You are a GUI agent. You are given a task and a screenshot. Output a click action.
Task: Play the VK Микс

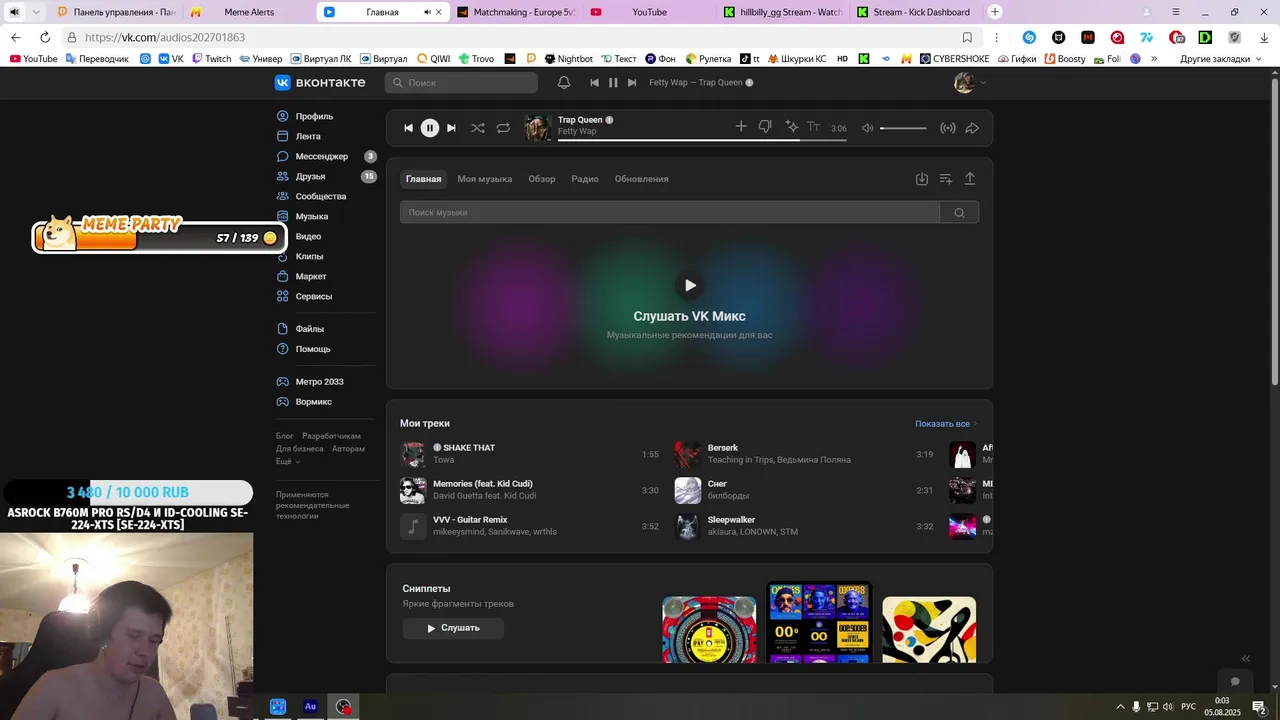pos(690,285)
